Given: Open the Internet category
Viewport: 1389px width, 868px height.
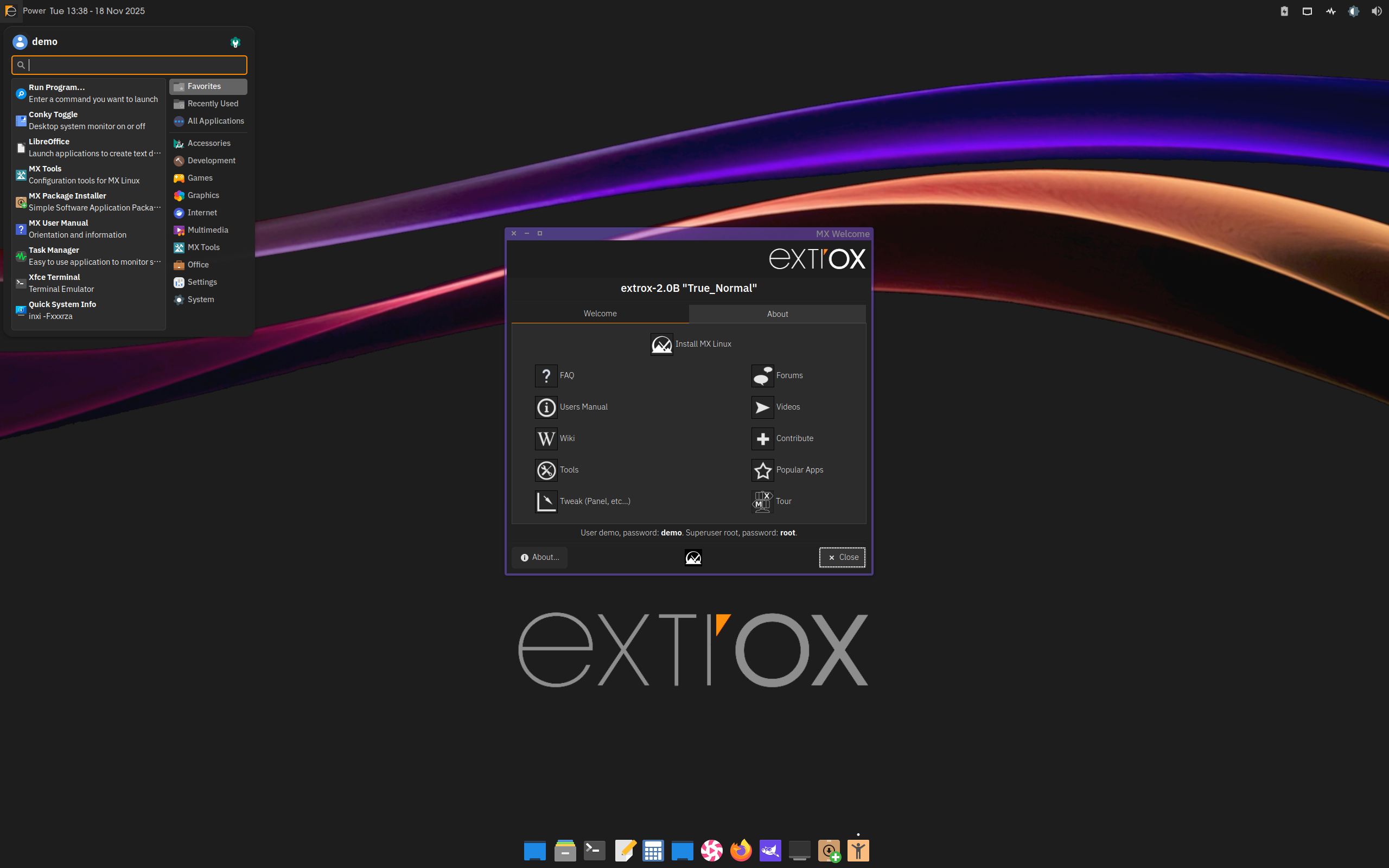Looking at the screenshot, I should pos(208,213).
